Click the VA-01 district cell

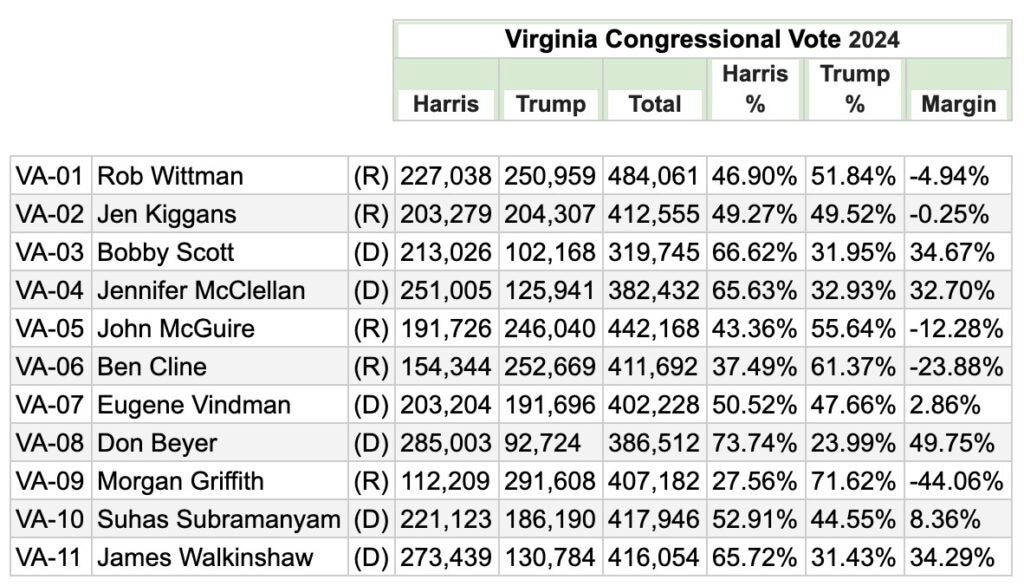[49, 177]
